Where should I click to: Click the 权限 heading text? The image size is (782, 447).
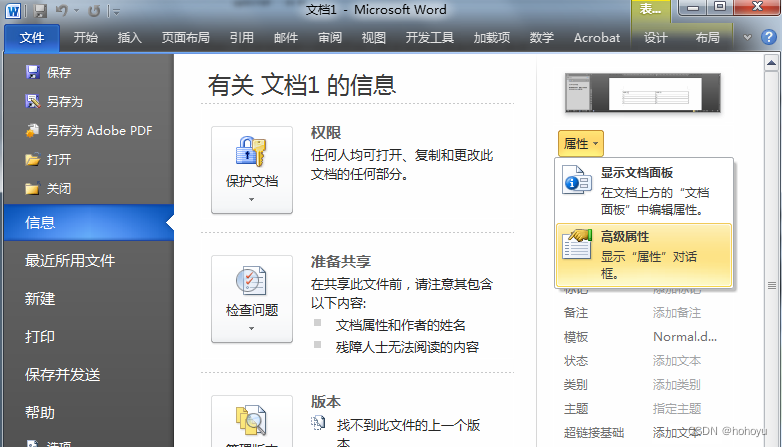click(x=326, y=133)
